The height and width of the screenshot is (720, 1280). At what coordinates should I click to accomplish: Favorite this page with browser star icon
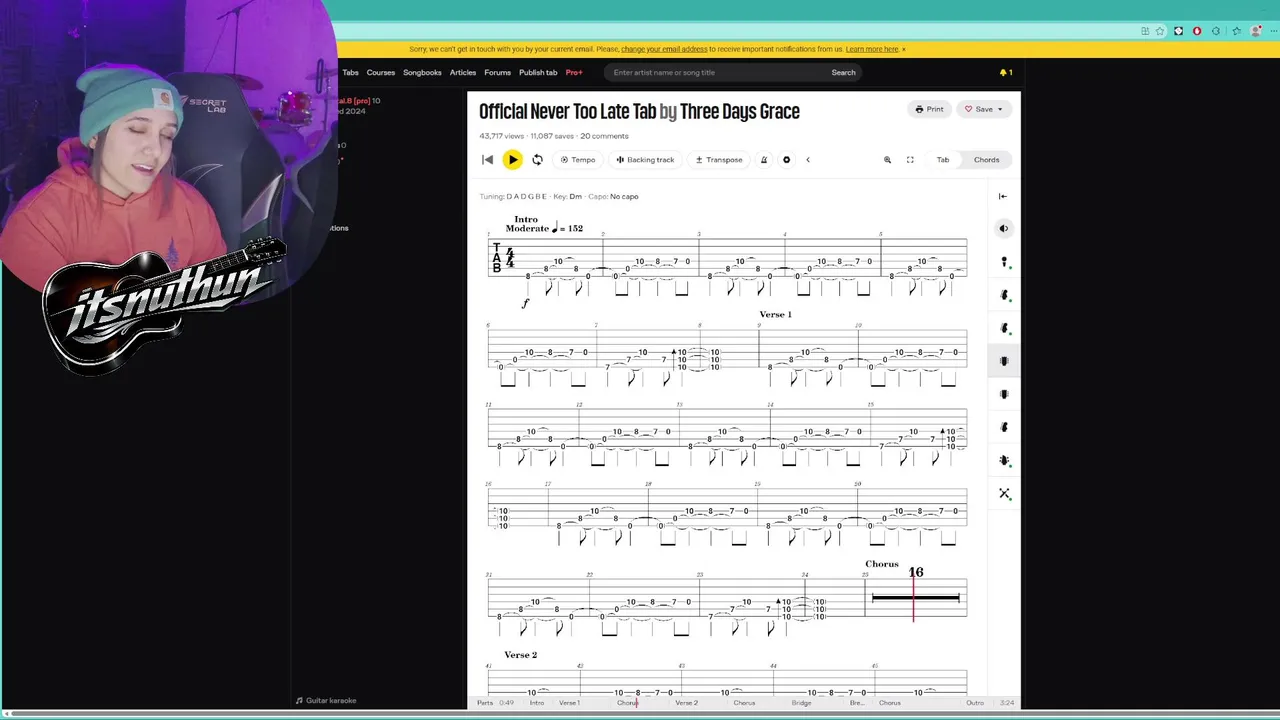click(1160, 31)
